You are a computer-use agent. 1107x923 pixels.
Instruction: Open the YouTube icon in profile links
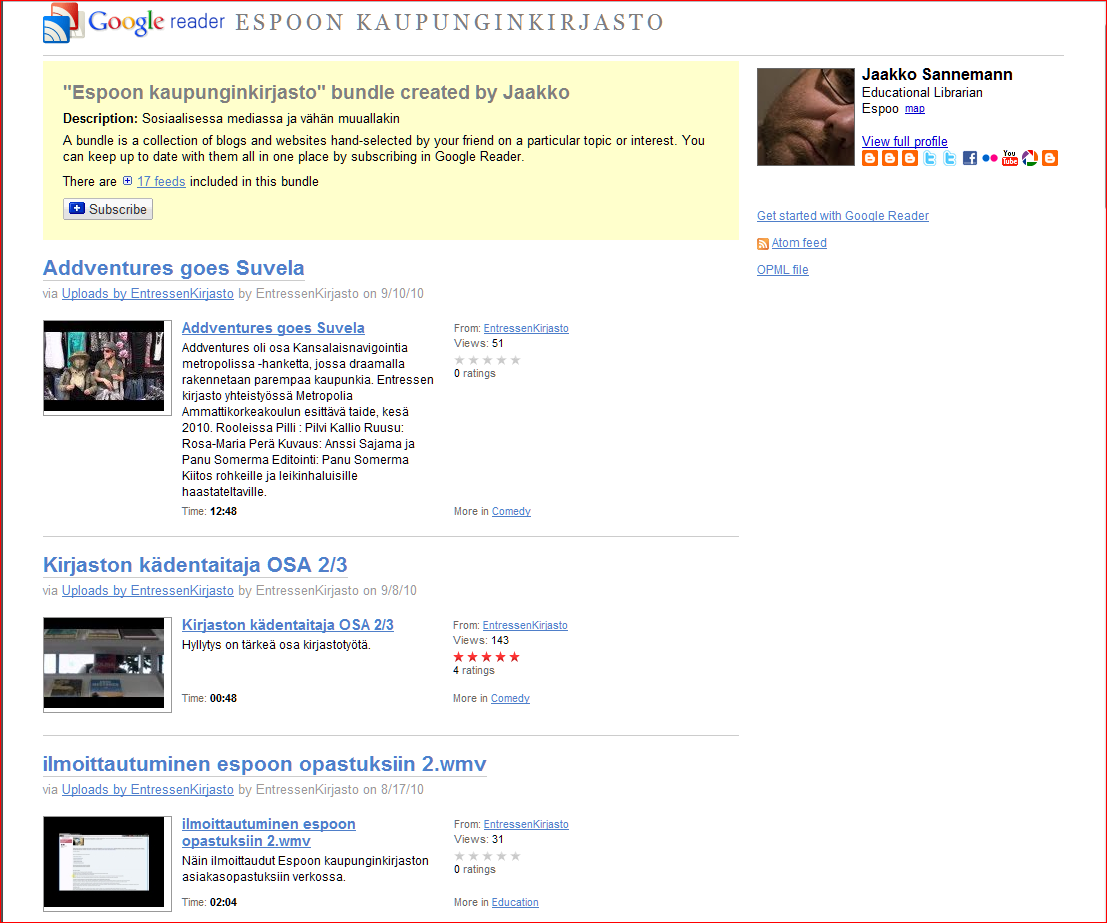click(1010, 157)
